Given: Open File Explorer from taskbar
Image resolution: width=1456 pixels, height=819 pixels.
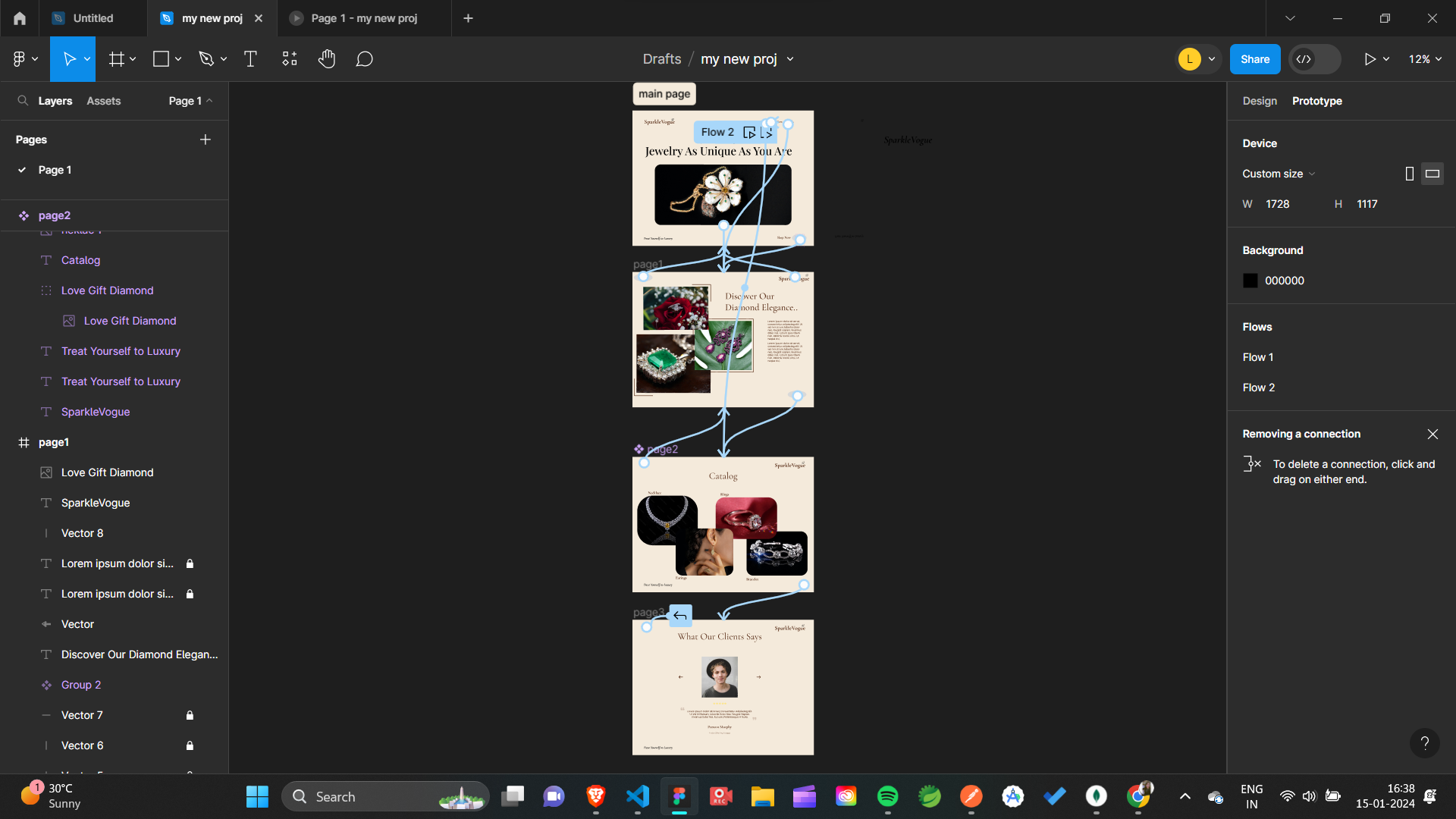Looking at the screenshot, I should pyautogui.click(x=762, y=796).
